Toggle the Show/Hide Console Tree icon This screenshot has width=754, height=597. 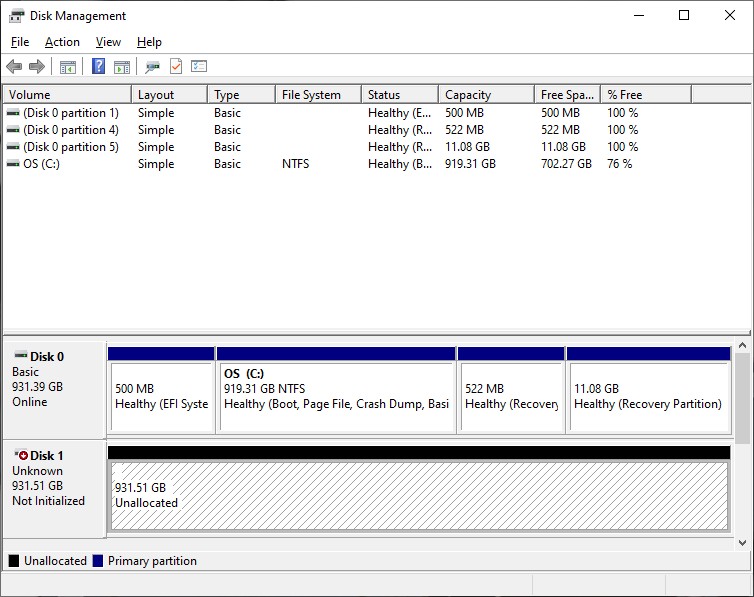67,67
